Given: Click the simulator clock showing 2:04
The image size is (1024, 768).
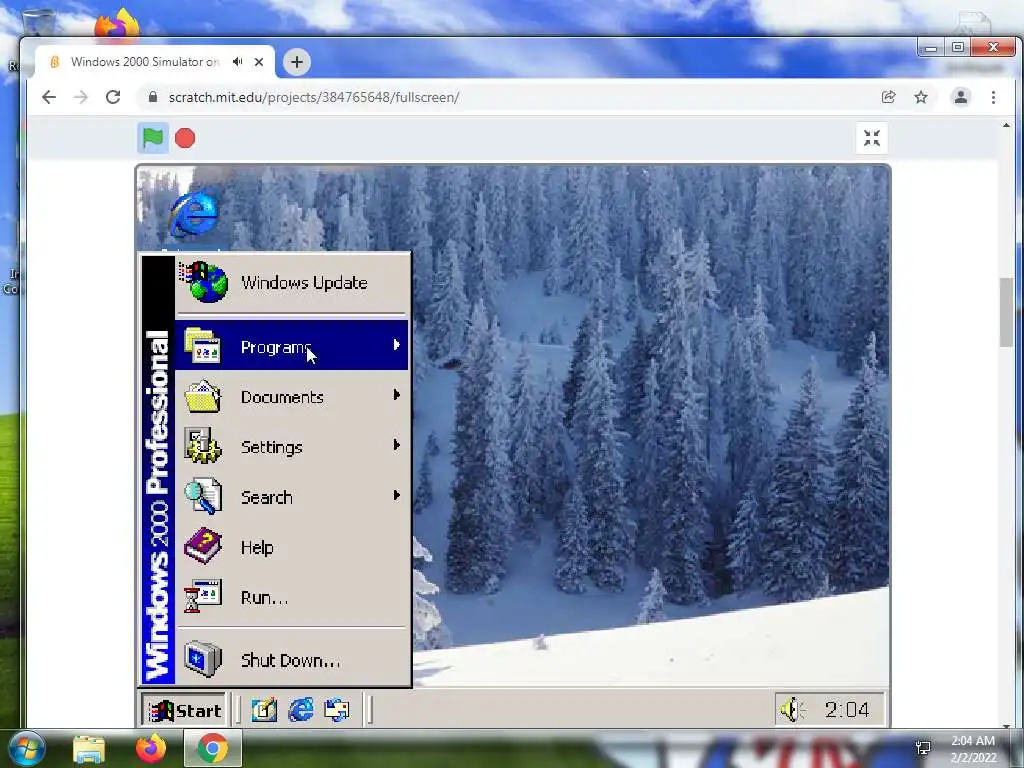Looking at the screenshot, I should point(846,709).
